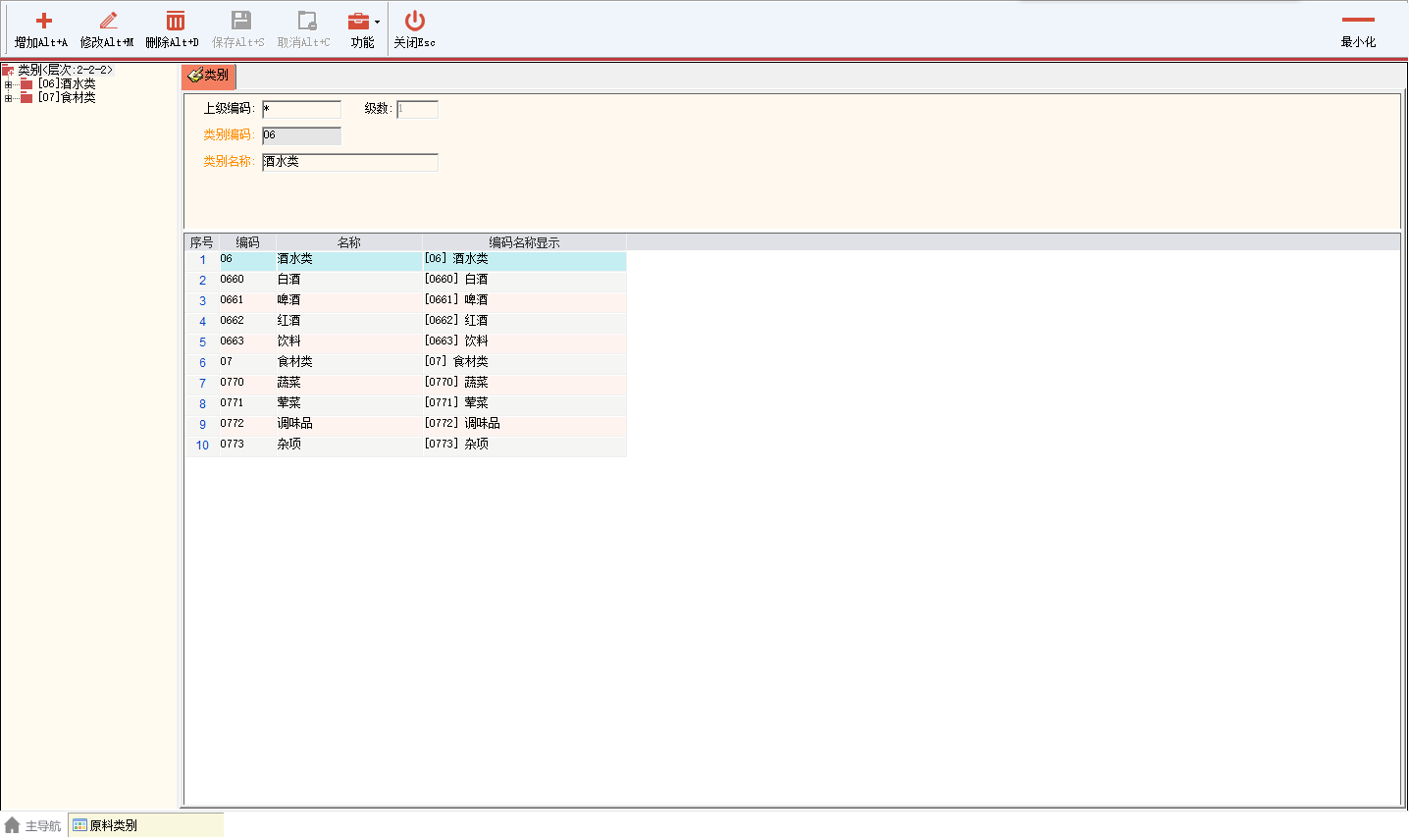This screenshot has width=1409, height=840.
Task: Click the code cell 0770
Action: (246, 384)
